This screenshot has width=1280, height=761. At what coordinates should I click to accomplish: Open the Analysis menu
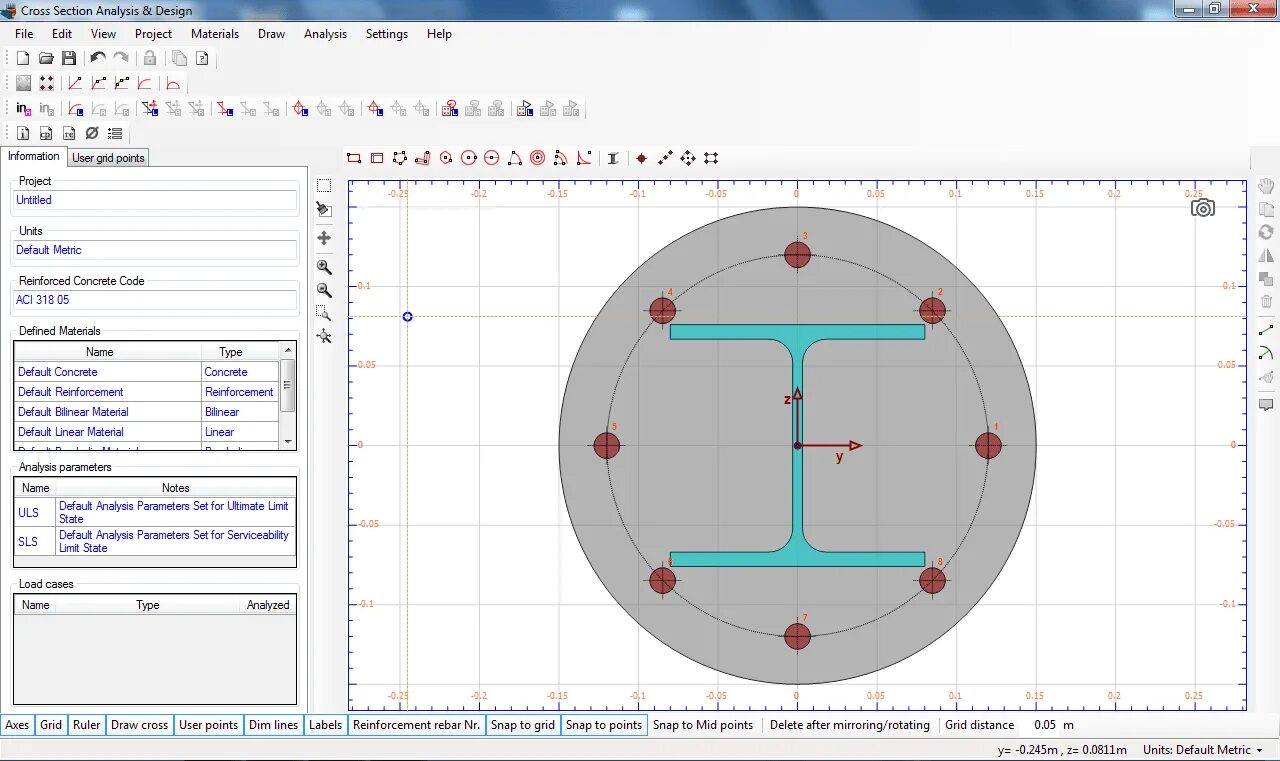325,33
